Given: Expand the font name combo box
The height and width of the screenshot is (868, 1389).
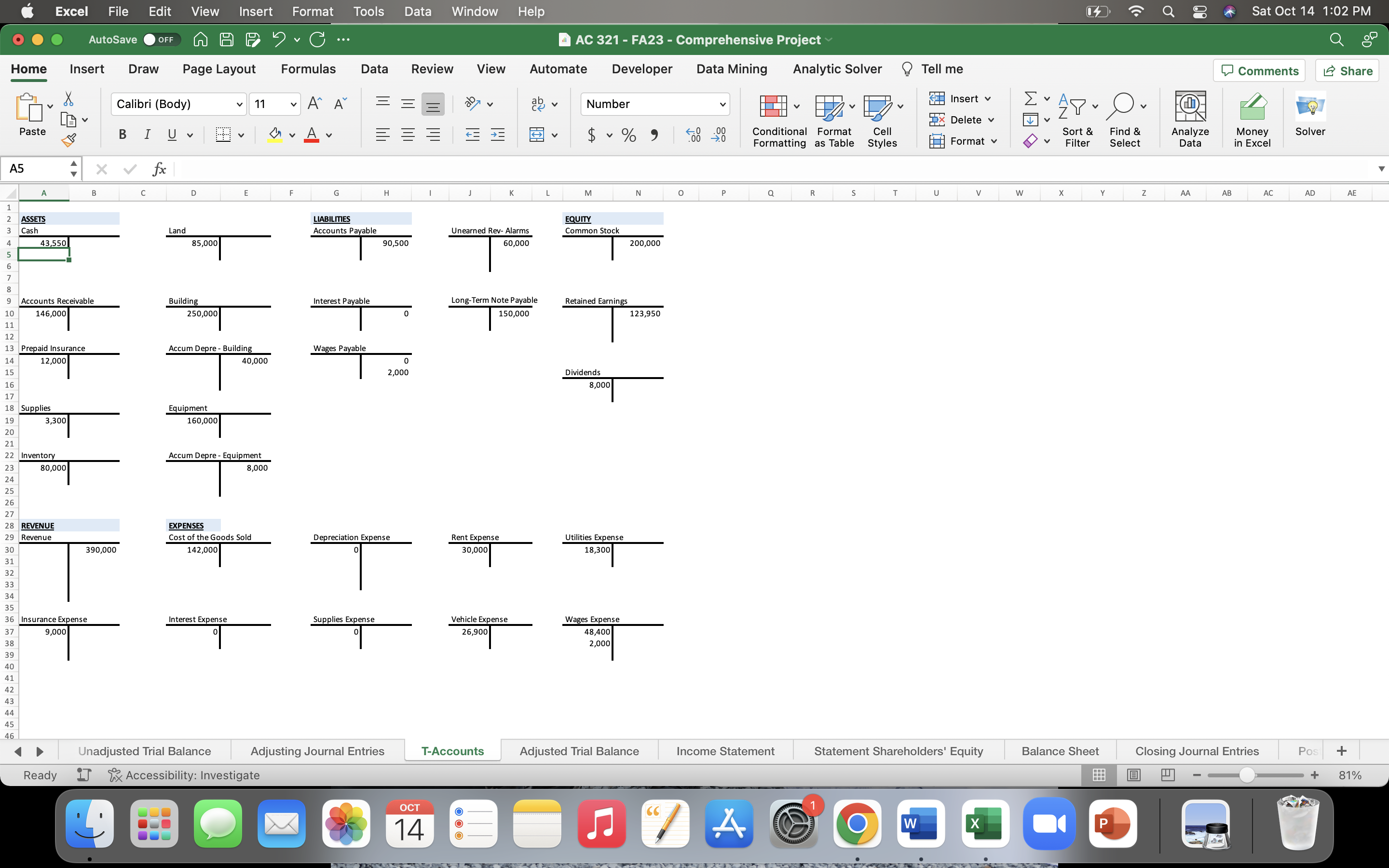Looking at the screenshot, I should point(239,105).
